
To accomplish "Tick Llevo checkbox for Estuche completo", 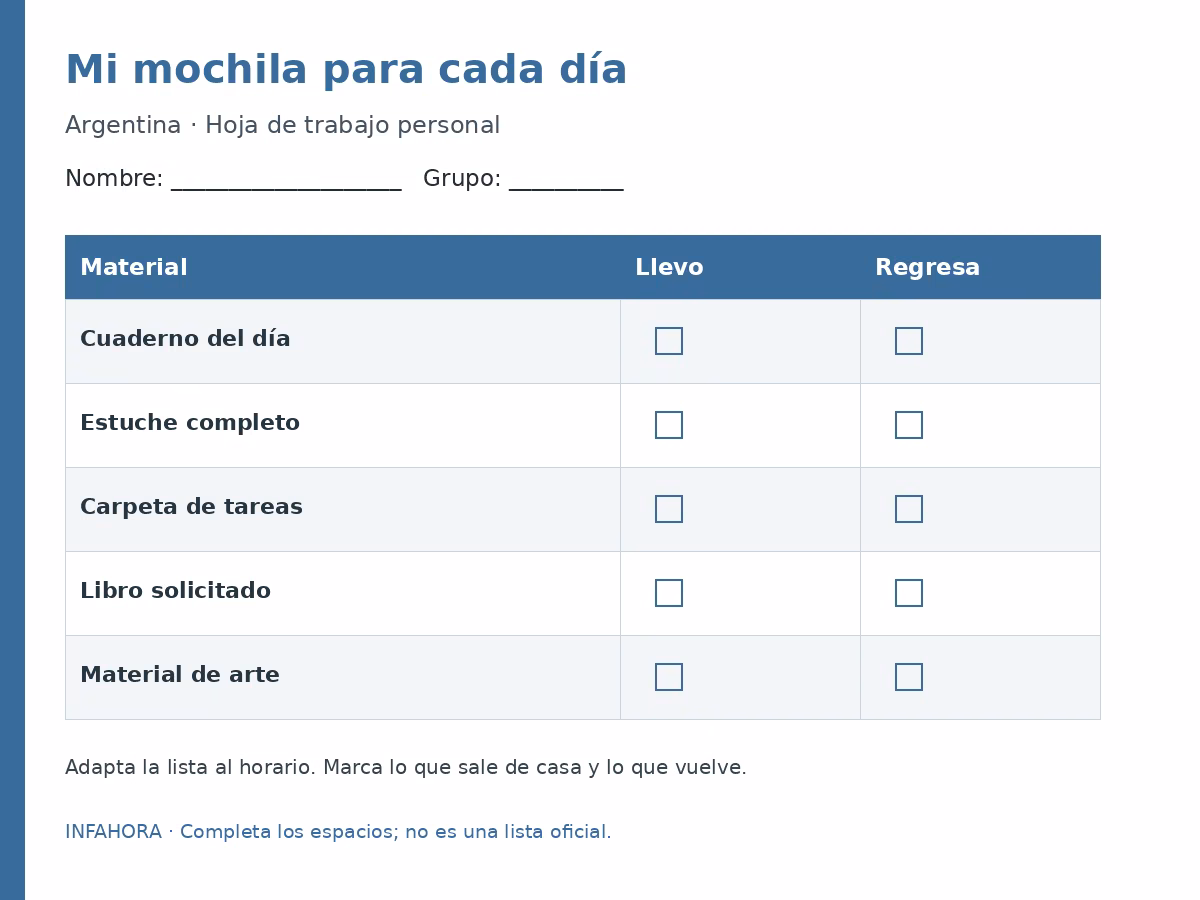I will pyautogui.click(x=669, y=425).
